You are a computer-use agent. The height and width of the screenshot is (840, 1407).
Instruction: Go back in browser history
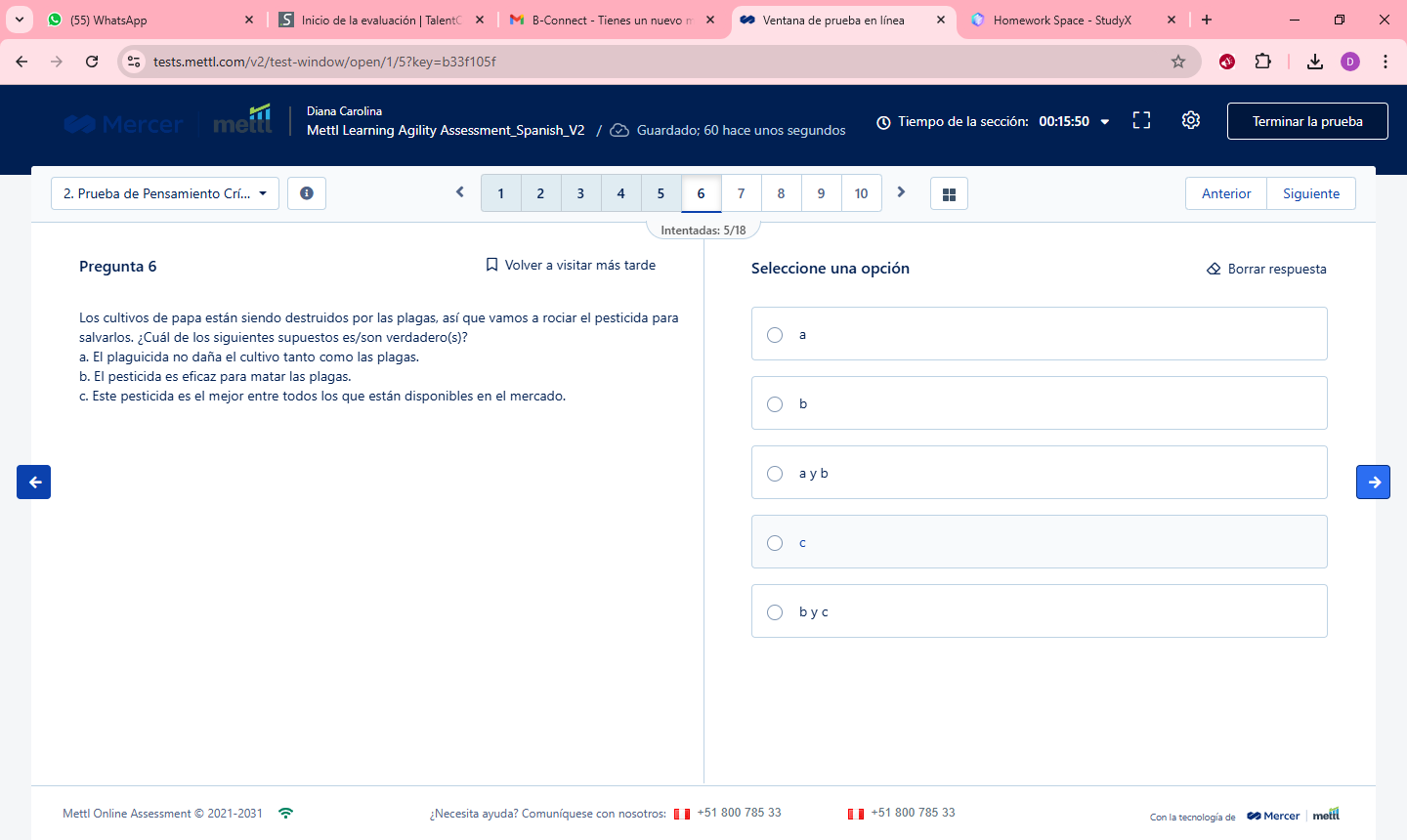(21, 62)
